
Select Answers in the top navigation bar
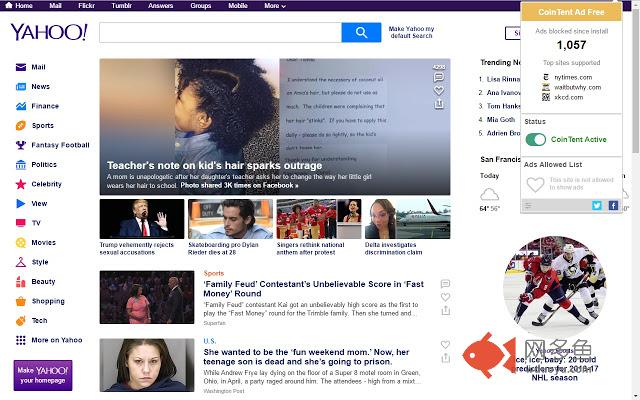pos(160,5)
